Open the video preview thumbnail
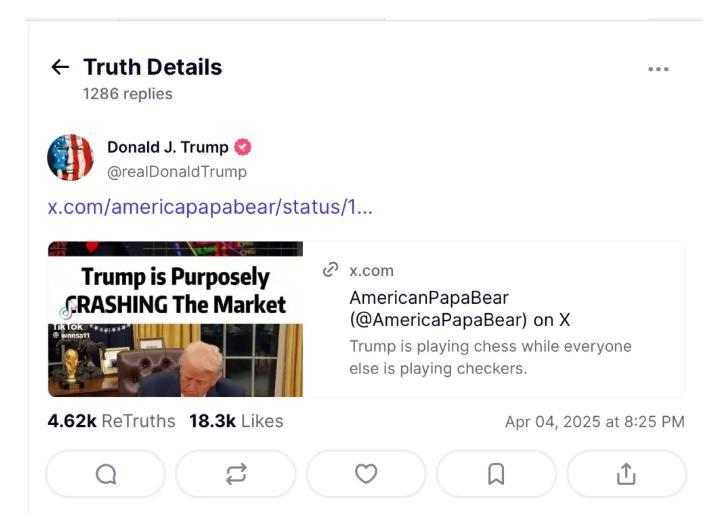 [175, 319]
